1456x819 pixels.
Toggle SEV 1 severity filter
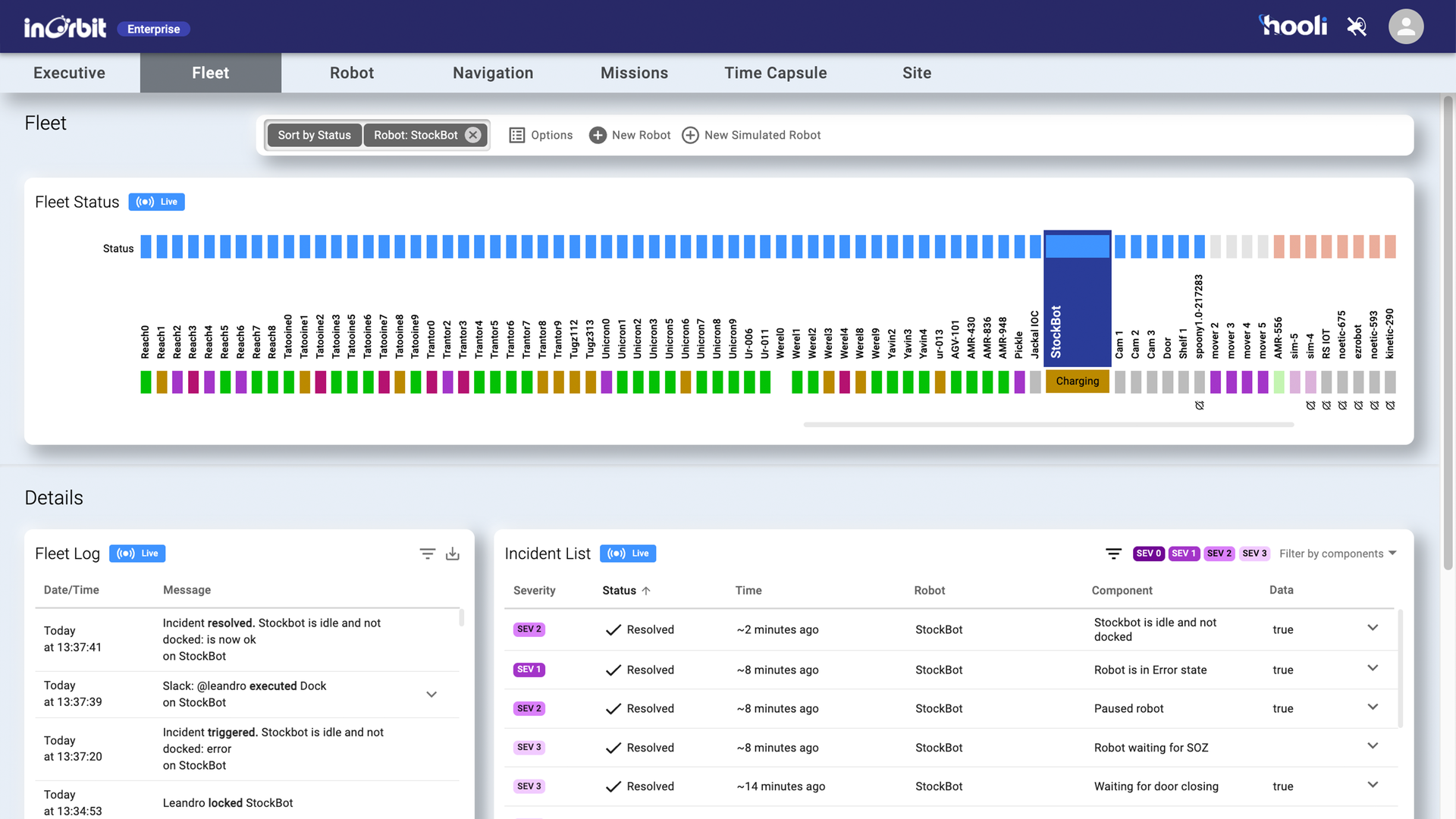coord(1183,554)
